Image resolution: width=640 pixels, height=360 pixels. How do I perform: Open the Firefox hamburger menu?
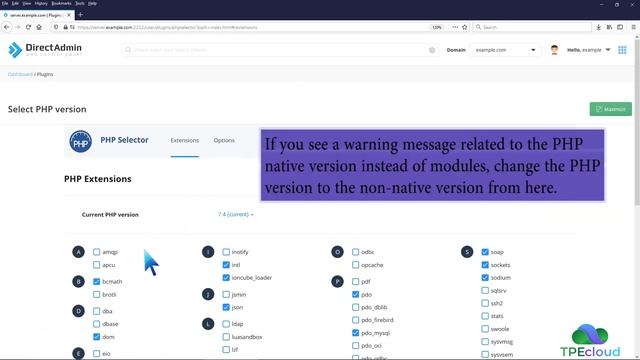point(633,27)
